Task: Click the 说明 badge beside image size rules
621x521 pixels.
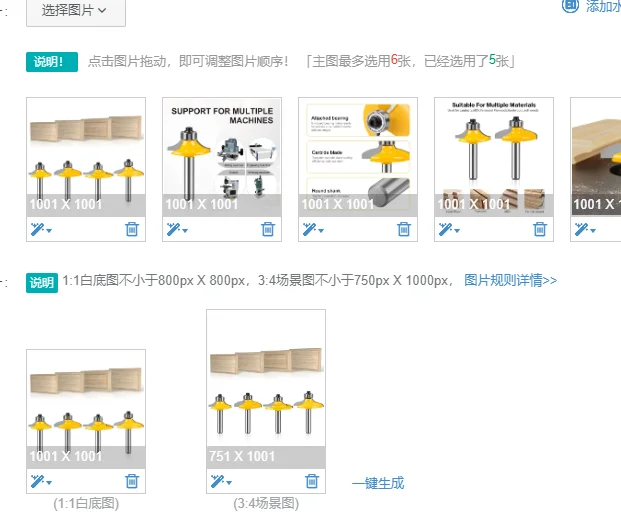Action: click(x=42, y=283)
